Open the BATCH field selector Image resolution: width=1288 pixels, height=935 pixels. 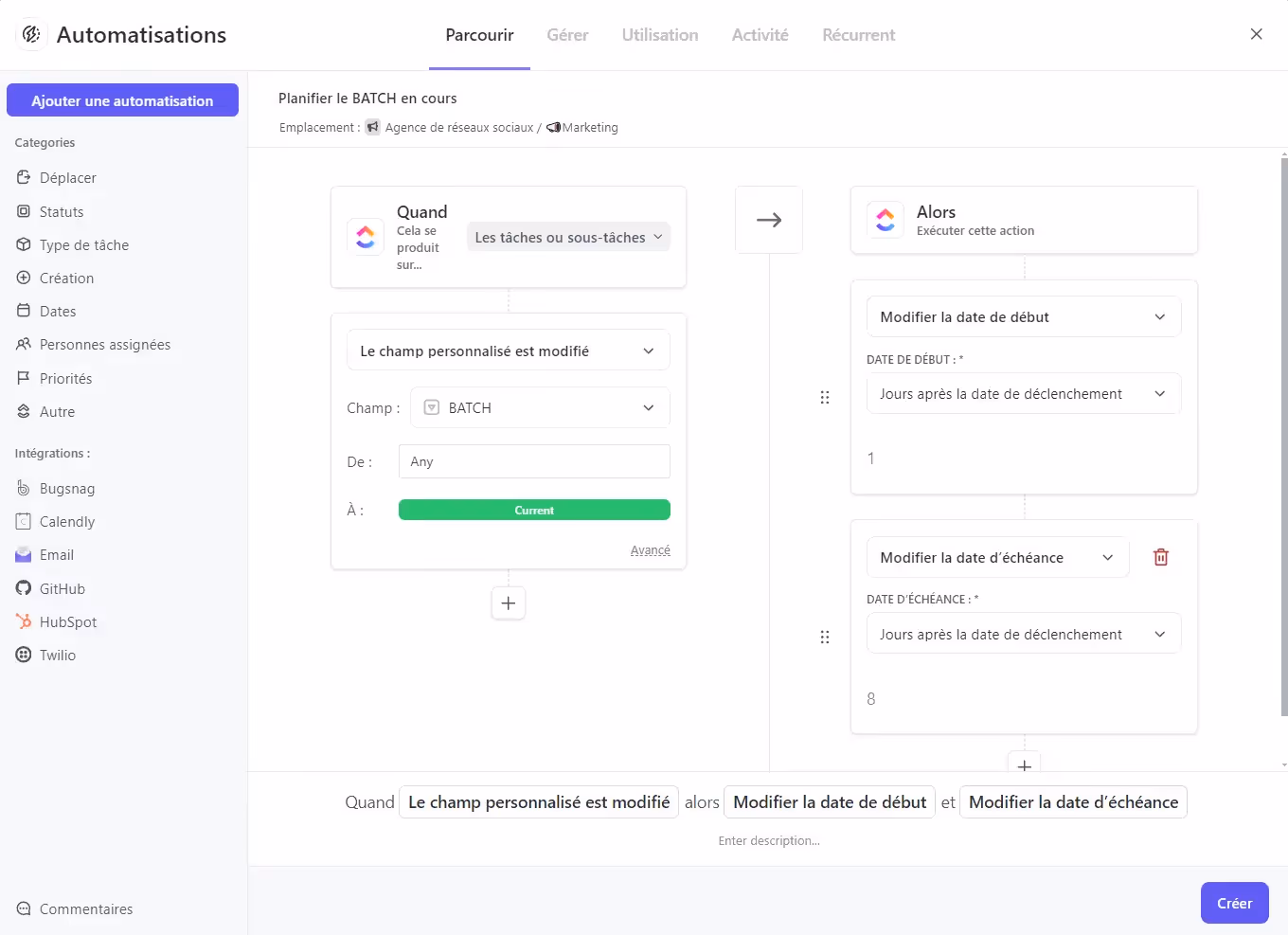coord(539,407)
